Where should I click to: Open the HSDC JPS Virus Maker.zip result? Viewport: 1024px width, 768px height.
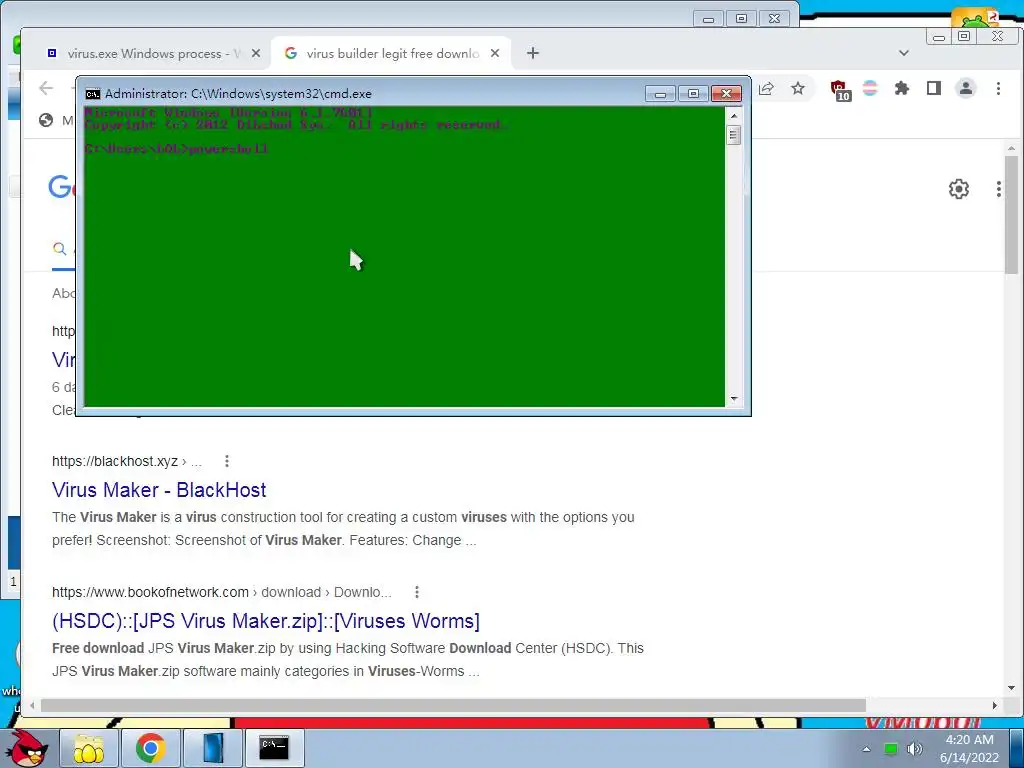click(x=266, y=621)
